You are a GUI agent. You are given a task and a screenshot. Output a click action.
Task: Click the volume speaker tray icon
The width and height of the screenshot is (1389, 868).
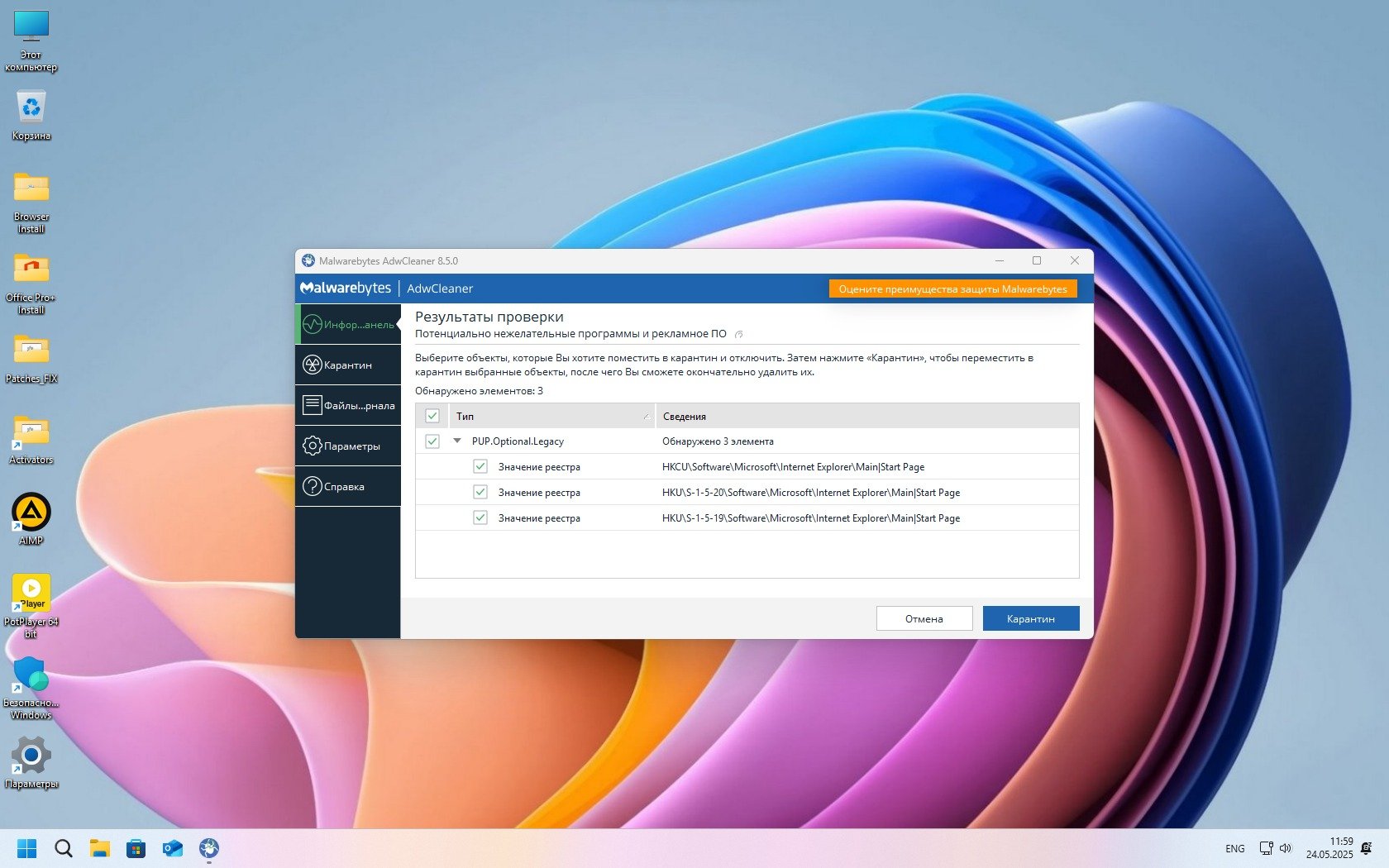1286,848
